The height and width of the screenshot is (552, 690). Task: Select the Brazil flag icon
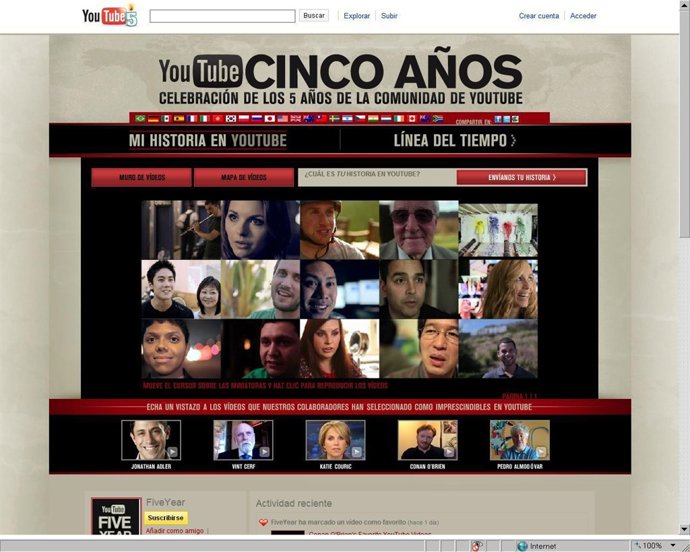140,118
